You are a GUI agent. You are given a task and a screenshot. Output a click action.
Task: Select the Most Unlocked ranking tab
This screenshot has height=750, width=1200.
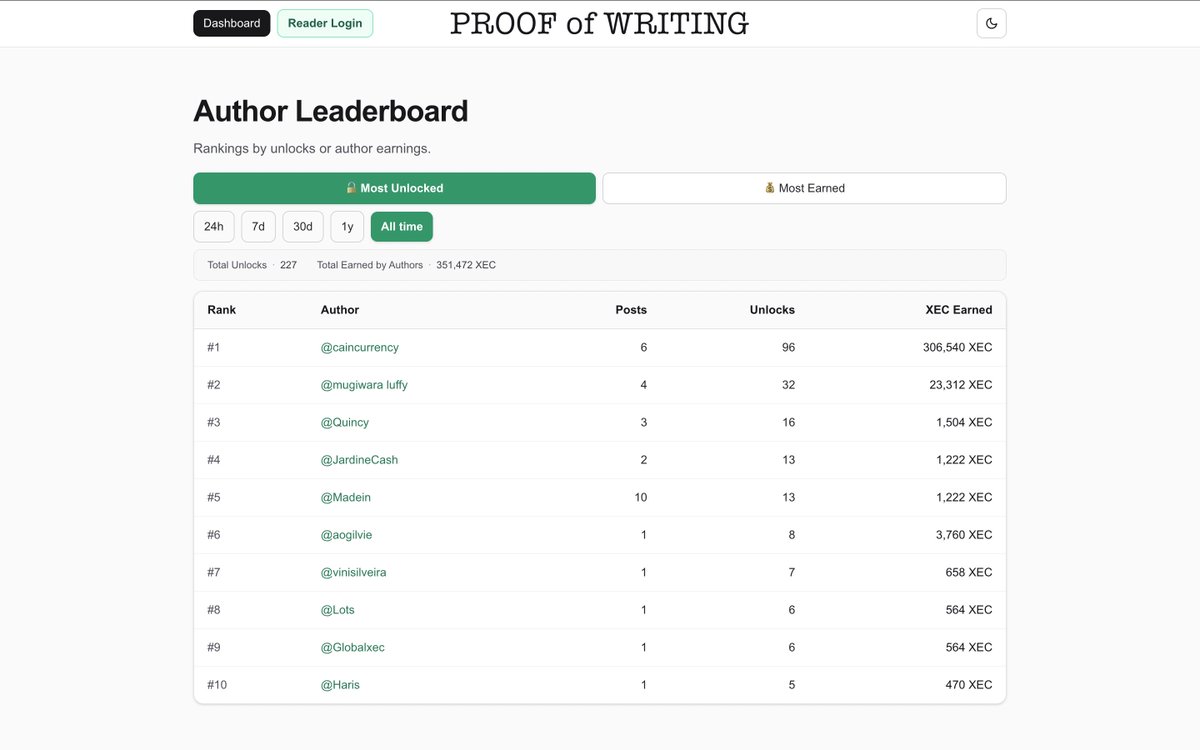[x=394, y=188]
